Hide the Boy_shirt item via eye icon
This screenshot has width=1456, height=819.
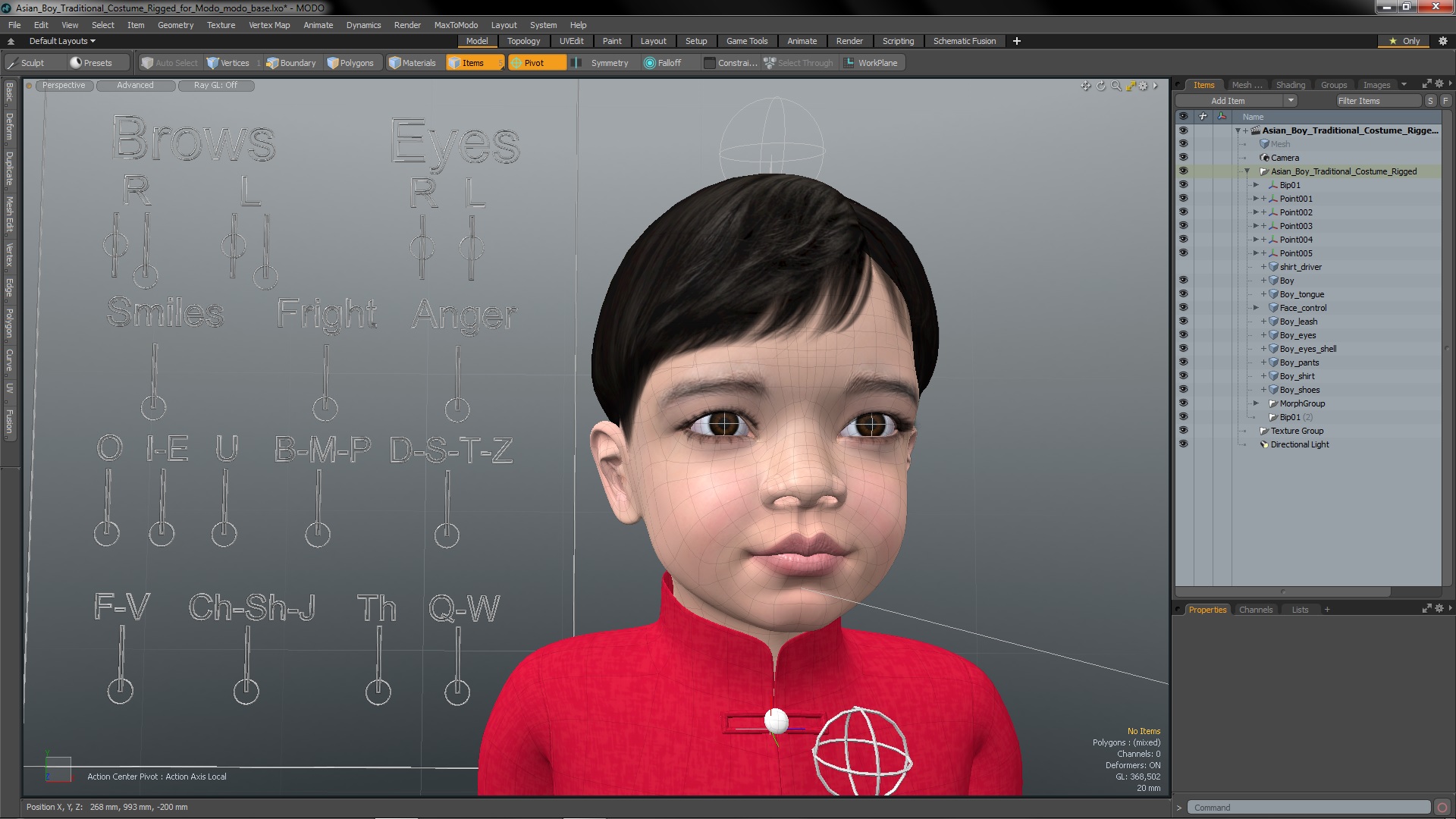1183,376
